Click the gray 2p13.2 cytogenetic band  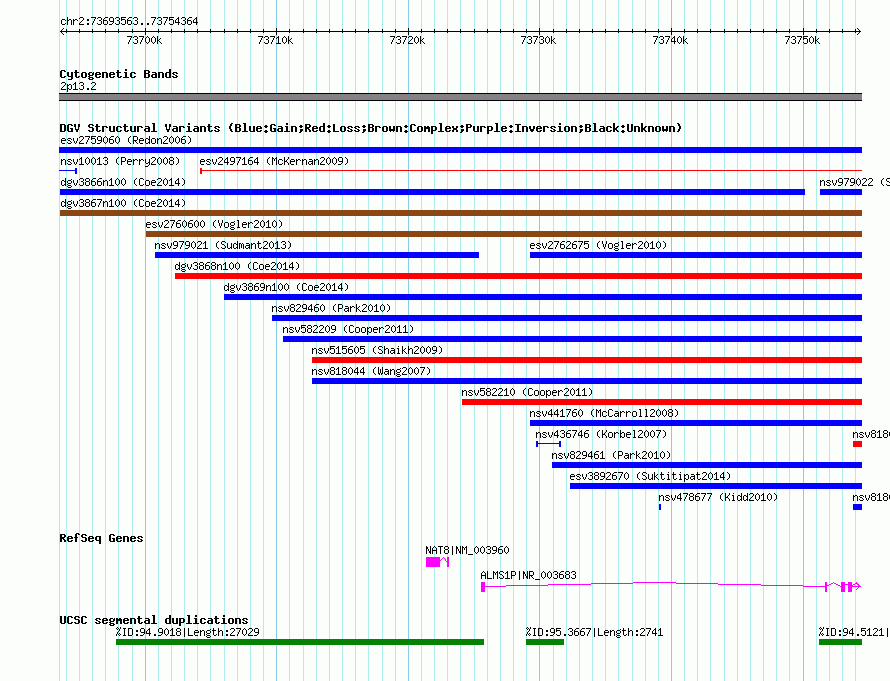click(460, 97)
